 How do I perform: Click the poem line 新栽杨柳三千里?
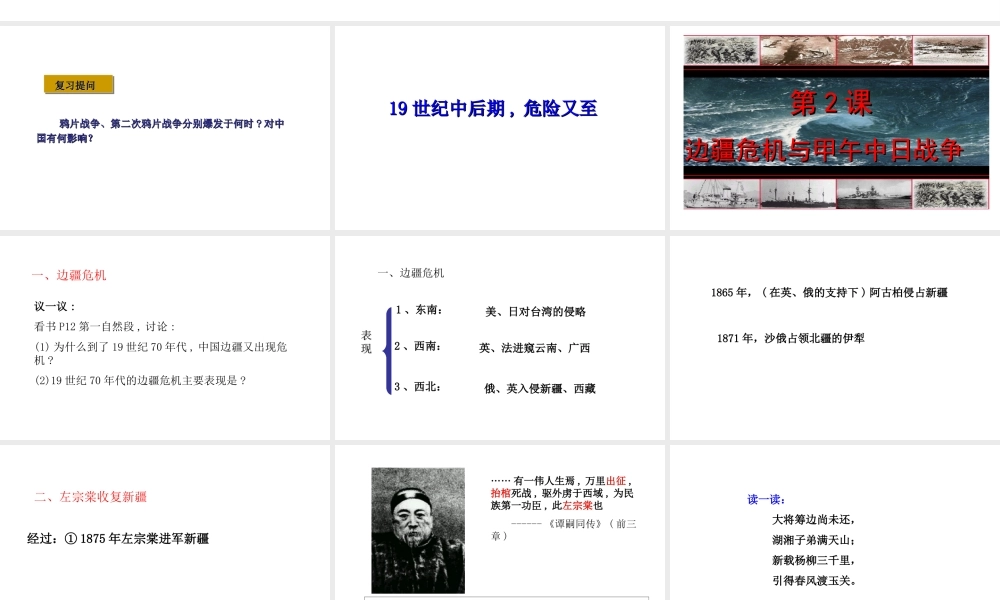pyautogui.click(x=813, y=560)
